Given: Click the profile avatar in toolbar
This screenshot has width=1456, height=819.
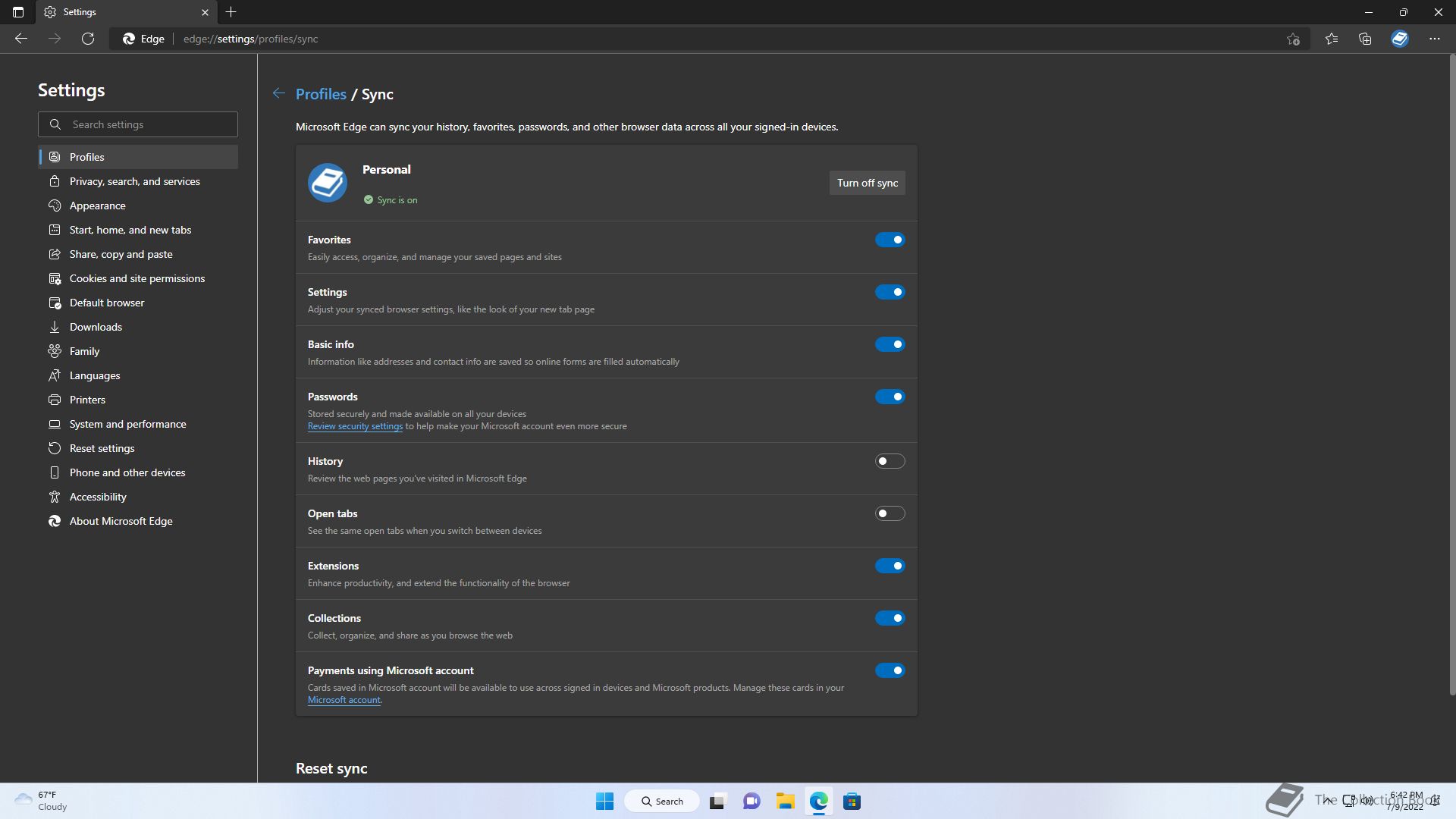Looking at the screenshot, I should pos(1400,39).
